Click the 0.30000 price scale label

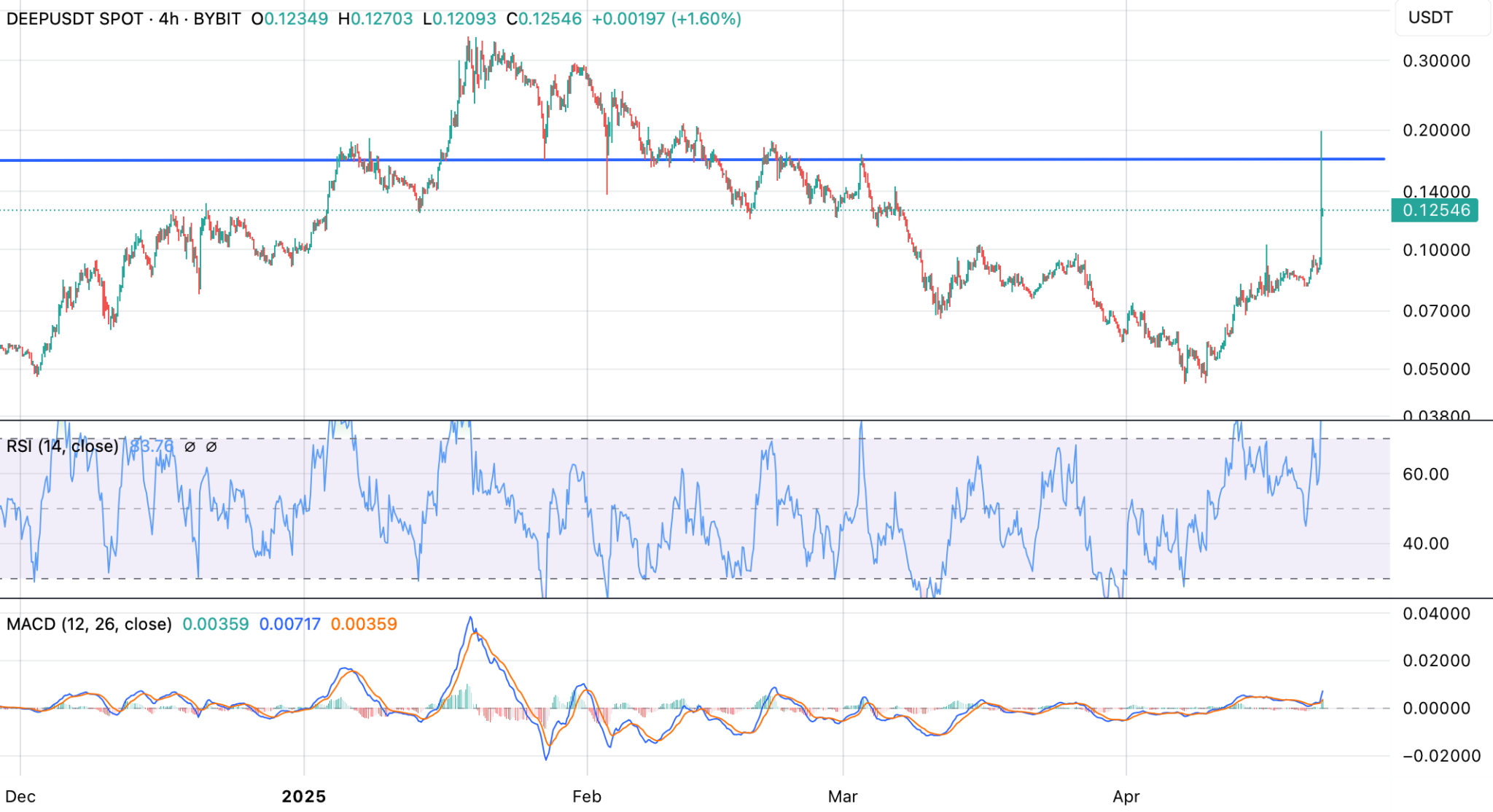coord(1436,61)
